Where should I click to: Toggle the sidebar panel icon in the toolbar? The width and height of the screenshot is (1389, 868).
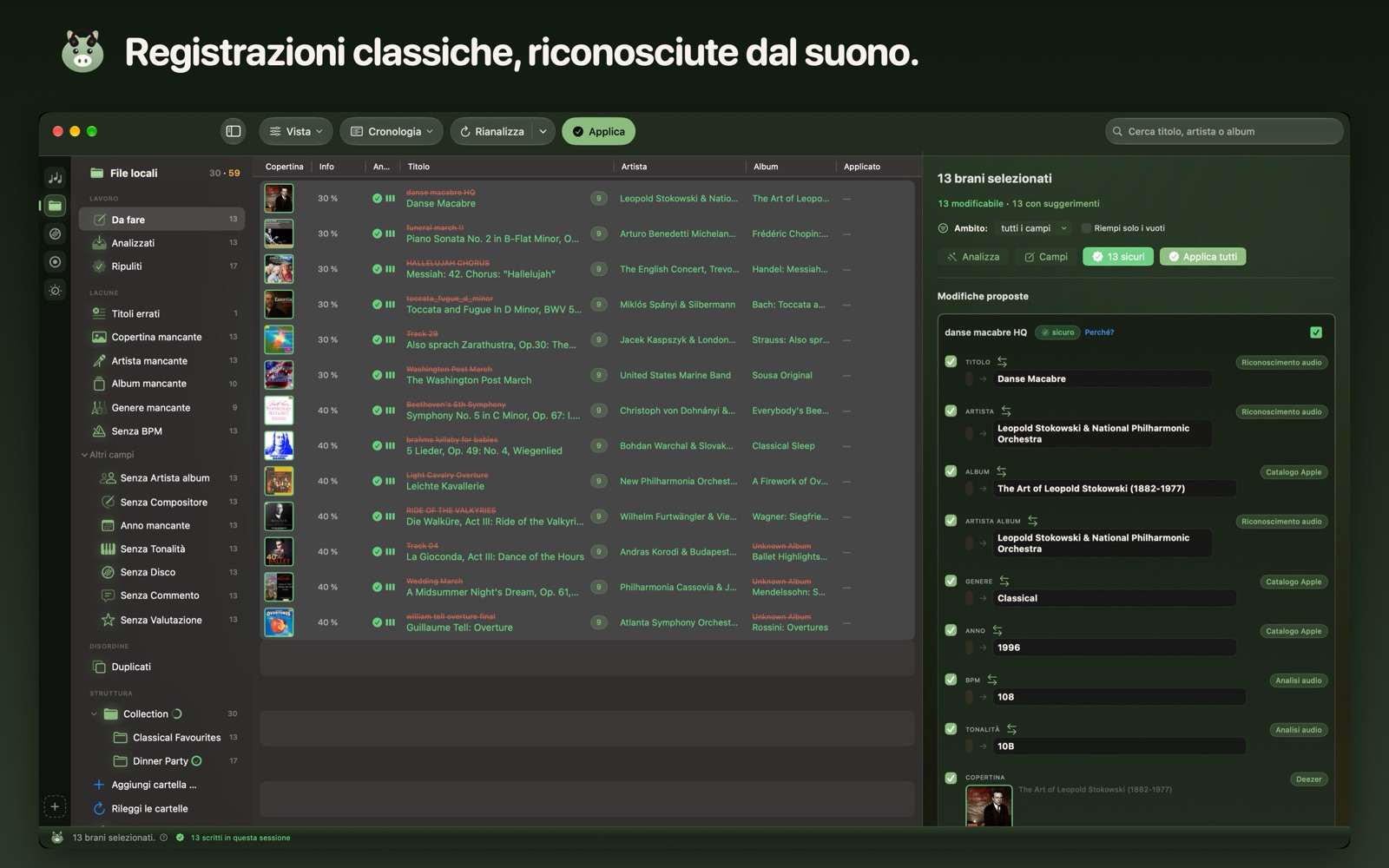pyautogui.click(x=234, y=131)
